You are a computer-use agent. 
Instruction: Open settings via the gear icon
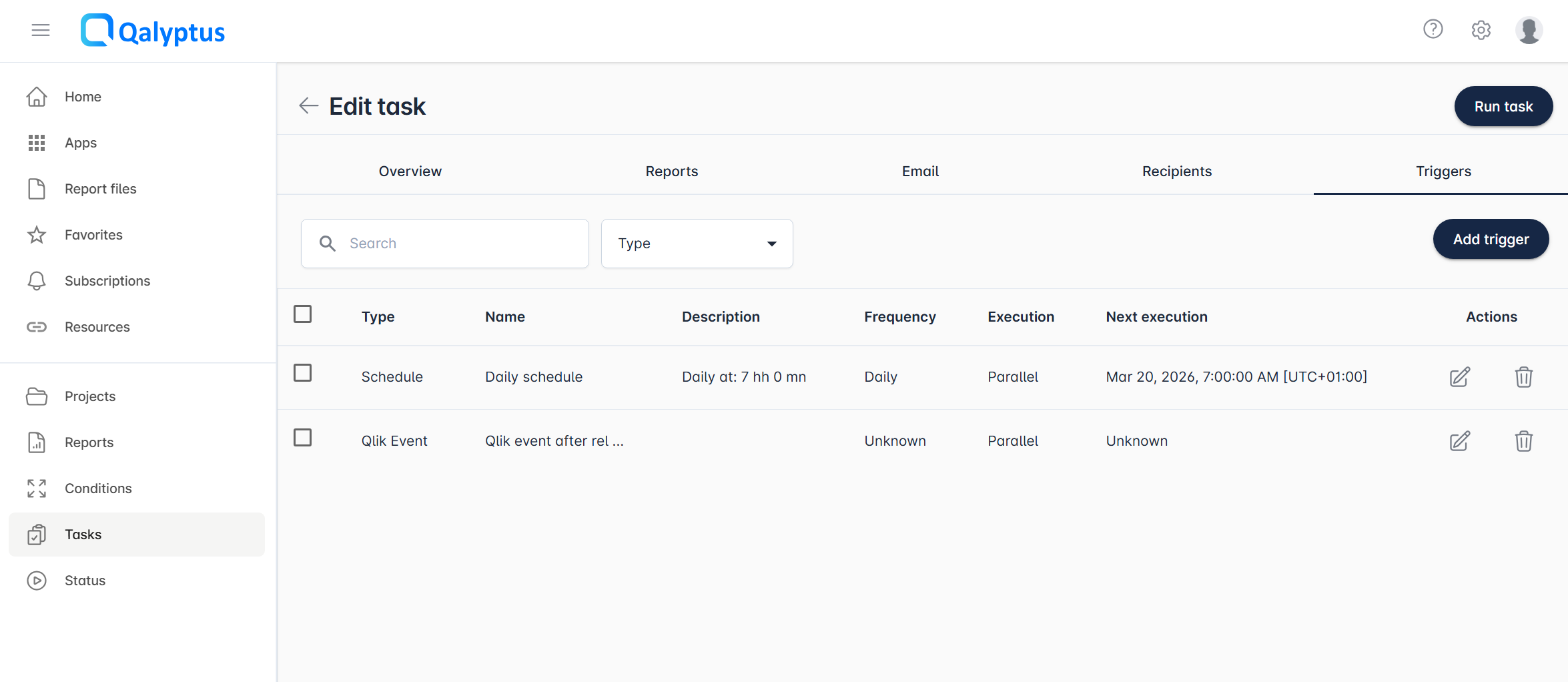coord(1481,30)
